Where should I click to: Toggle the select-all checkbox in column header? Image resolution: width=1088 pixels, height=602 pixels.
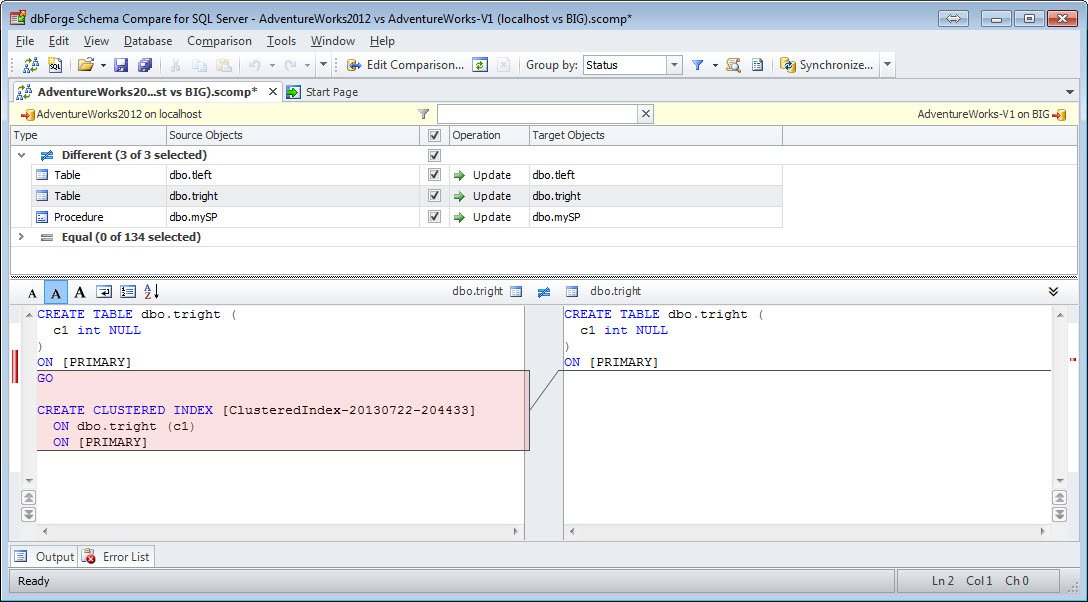(434, 135)
